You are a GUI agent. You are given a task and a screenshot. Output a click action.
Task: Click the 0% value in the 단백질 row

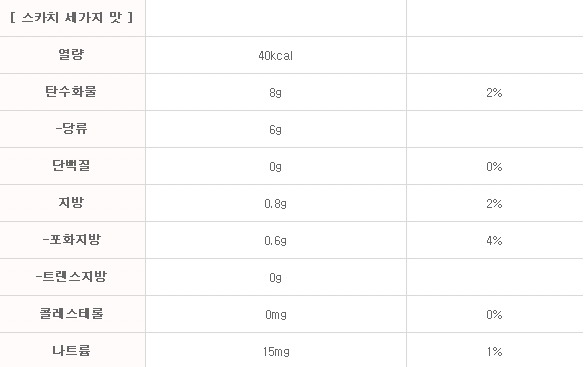pyautogui.click(x=494, y=166)
